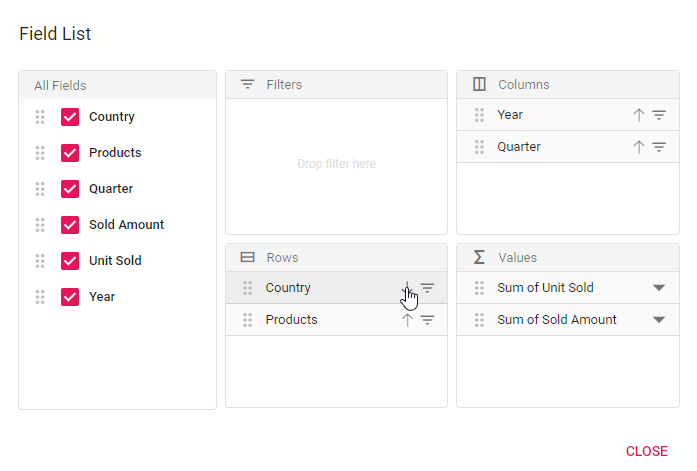Click drag handle of Quarter in Columns

(x=479, y=147)
